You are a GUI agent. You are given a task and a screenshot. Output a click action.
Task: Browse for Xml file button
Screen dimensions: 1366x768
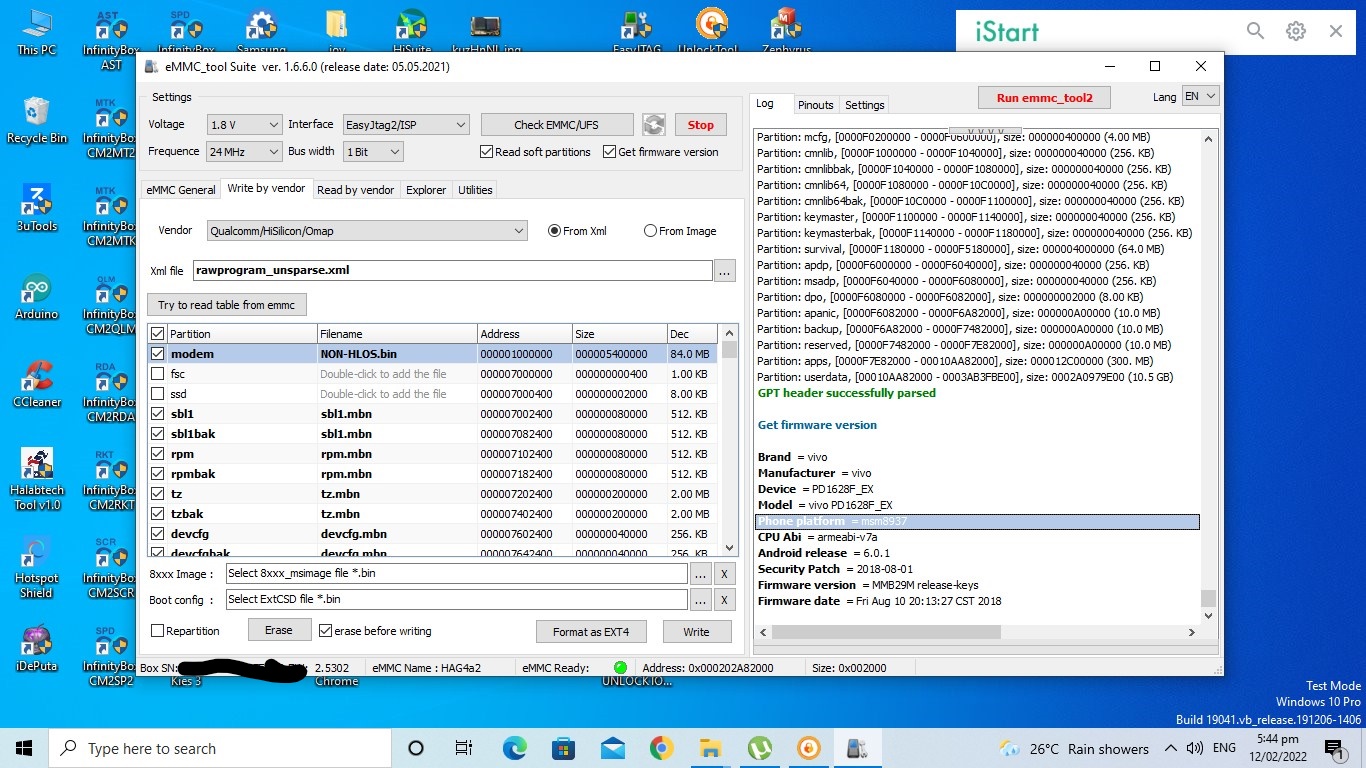tap(725, 271)
